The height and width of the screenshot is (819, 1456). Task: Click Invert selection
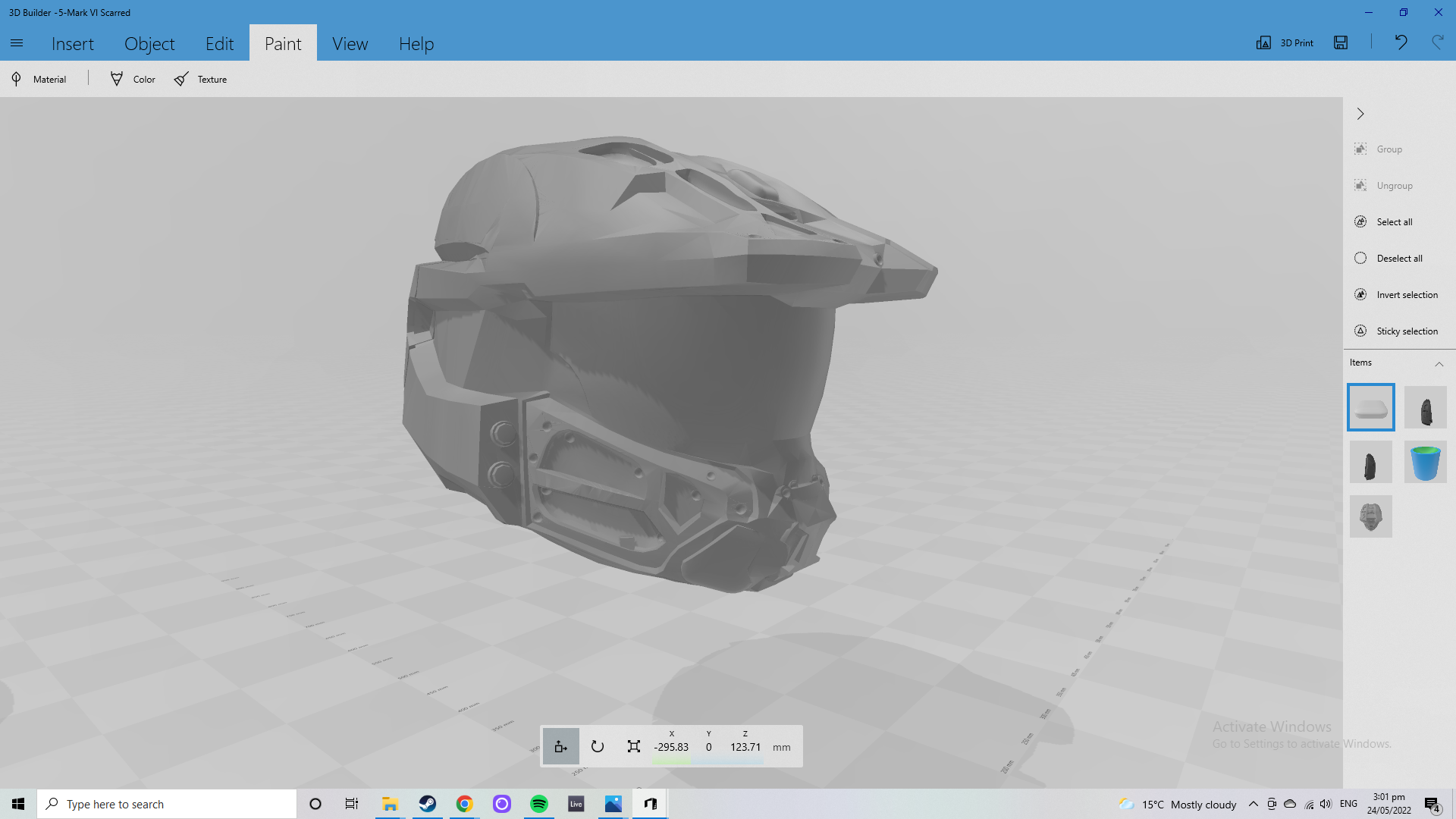[1396, 294]
